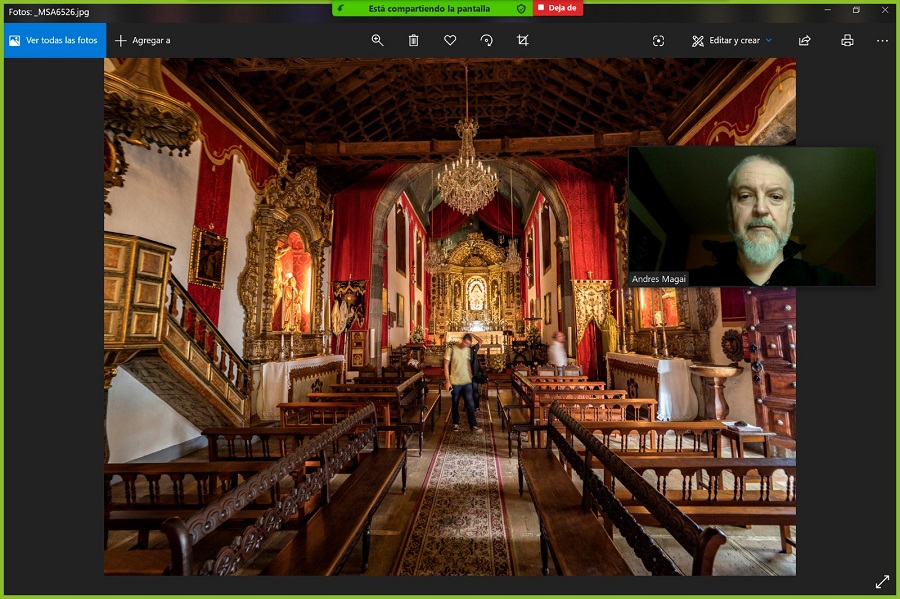Image resolution: width=900 pixels, height=599 pixels.
Task: Zoom in with the magnifier icon
Action: pyautogui.click(x=377, y=40)
